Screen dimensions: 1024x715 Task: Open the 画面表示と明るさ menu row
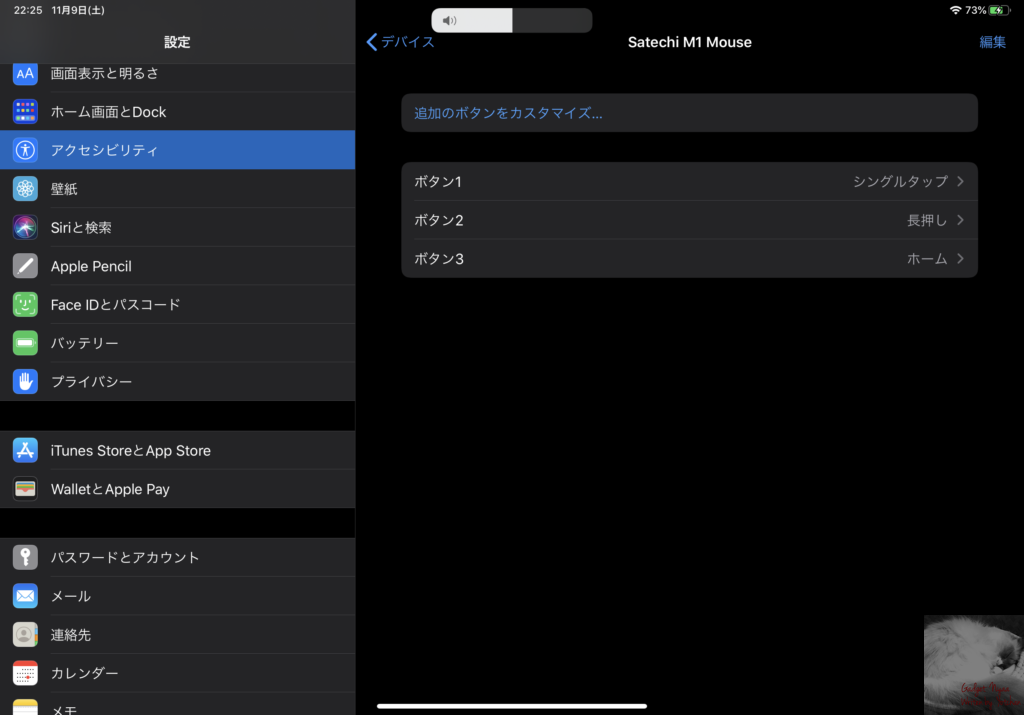coord(178,74)
